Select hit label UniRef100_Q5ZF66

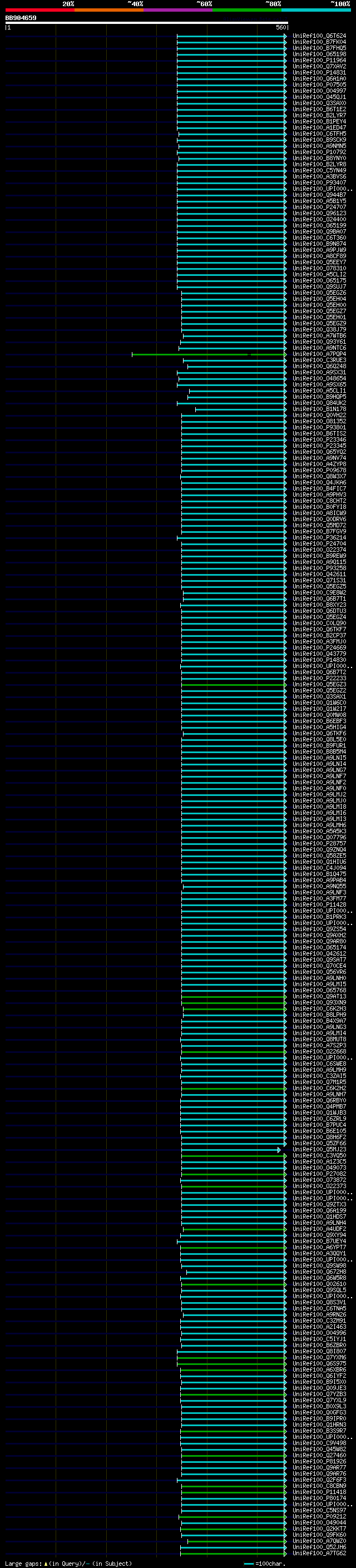(x=319, y=1143)
